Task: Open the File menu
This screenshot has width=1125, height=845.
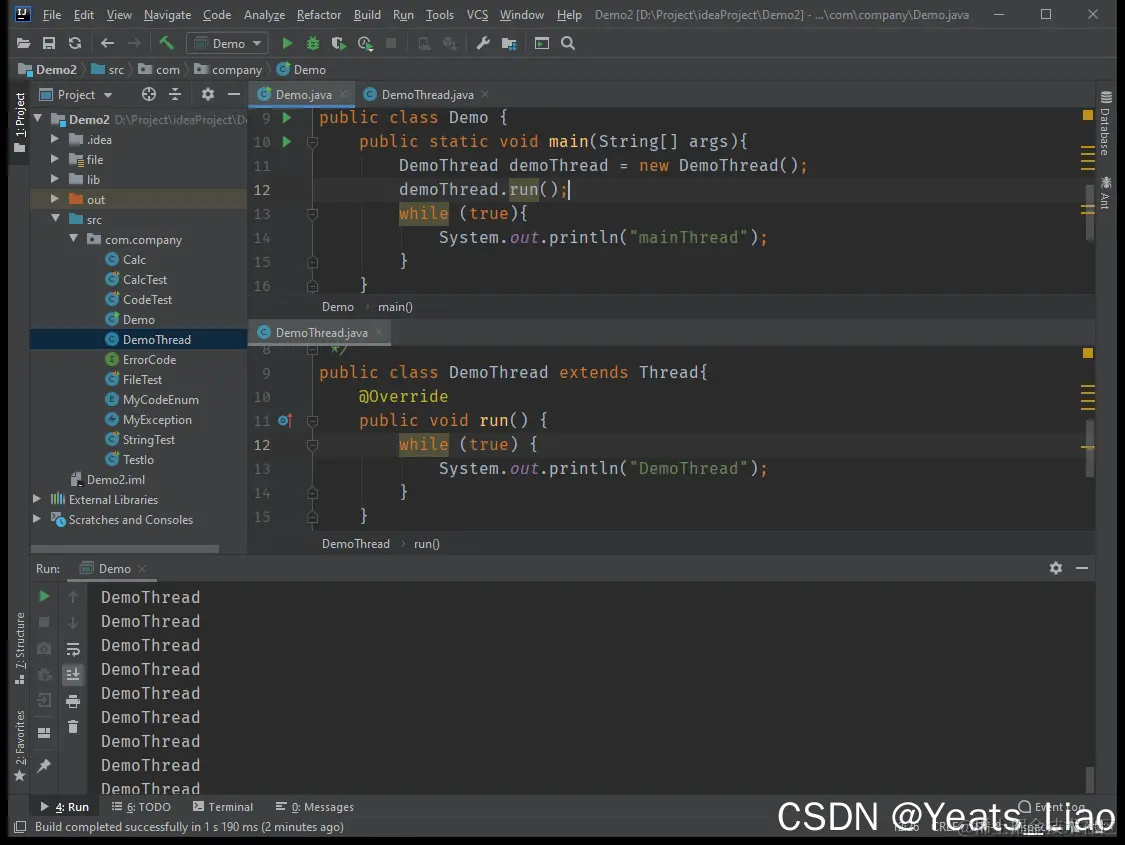Action: [52, 14]
